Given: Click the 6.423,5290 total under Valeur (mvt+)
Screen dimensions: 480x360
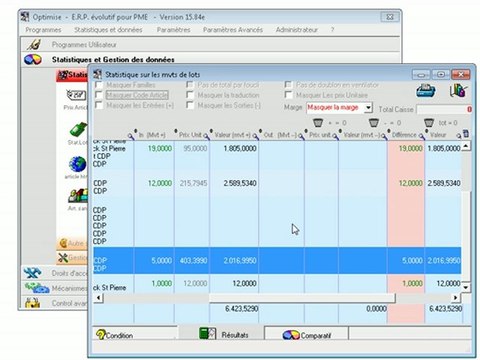Looking at the screenshot, I should coord(242,309).
